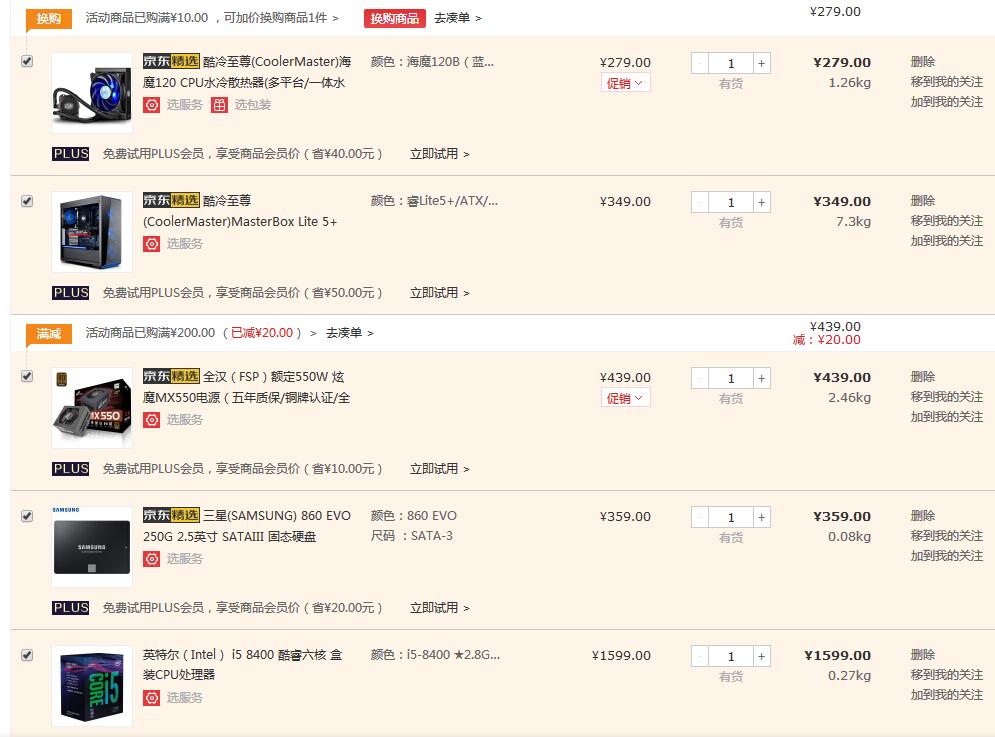The image size is (995, 737).
Task: Click 立即试用 under the FSP power supply
Action: 440,468
